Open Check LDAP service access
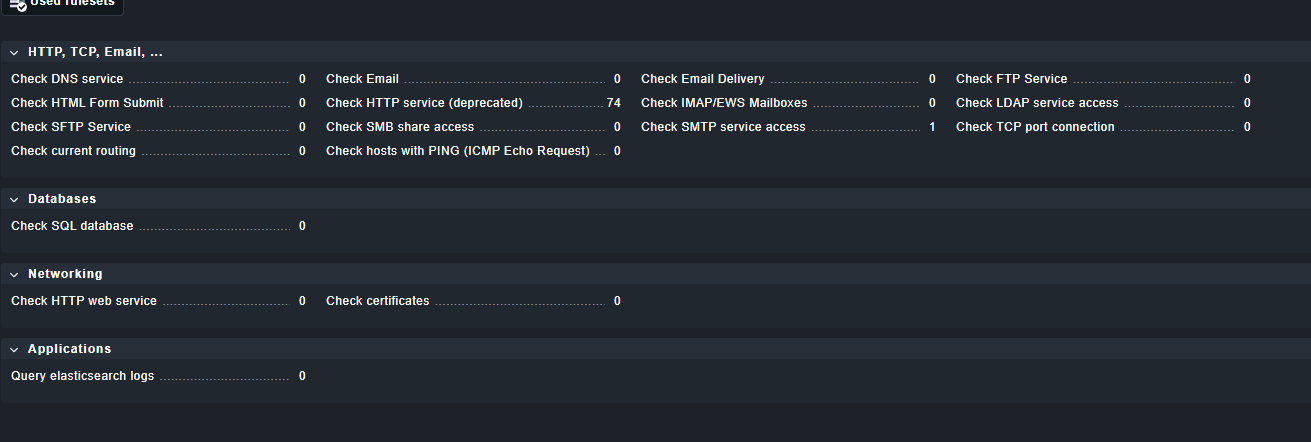 1037,103
